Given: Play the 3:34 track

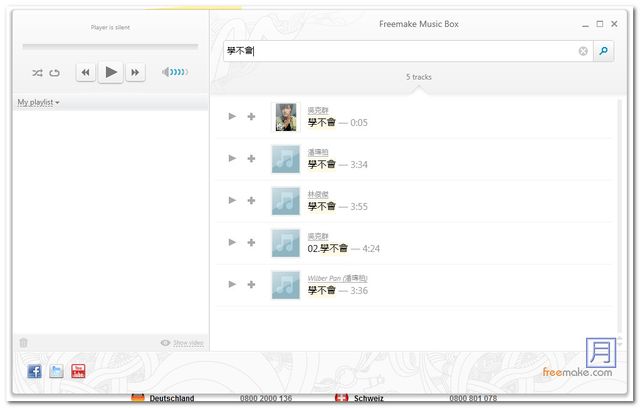Looking at the screenshot, I should (x=232, y=158).
